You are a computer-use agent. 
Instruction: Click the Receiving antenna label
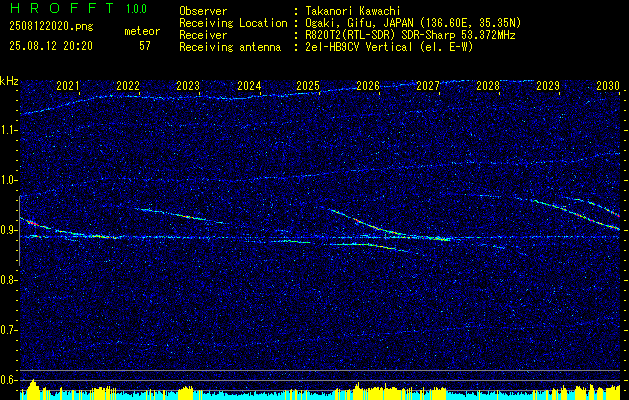[230, 47]
